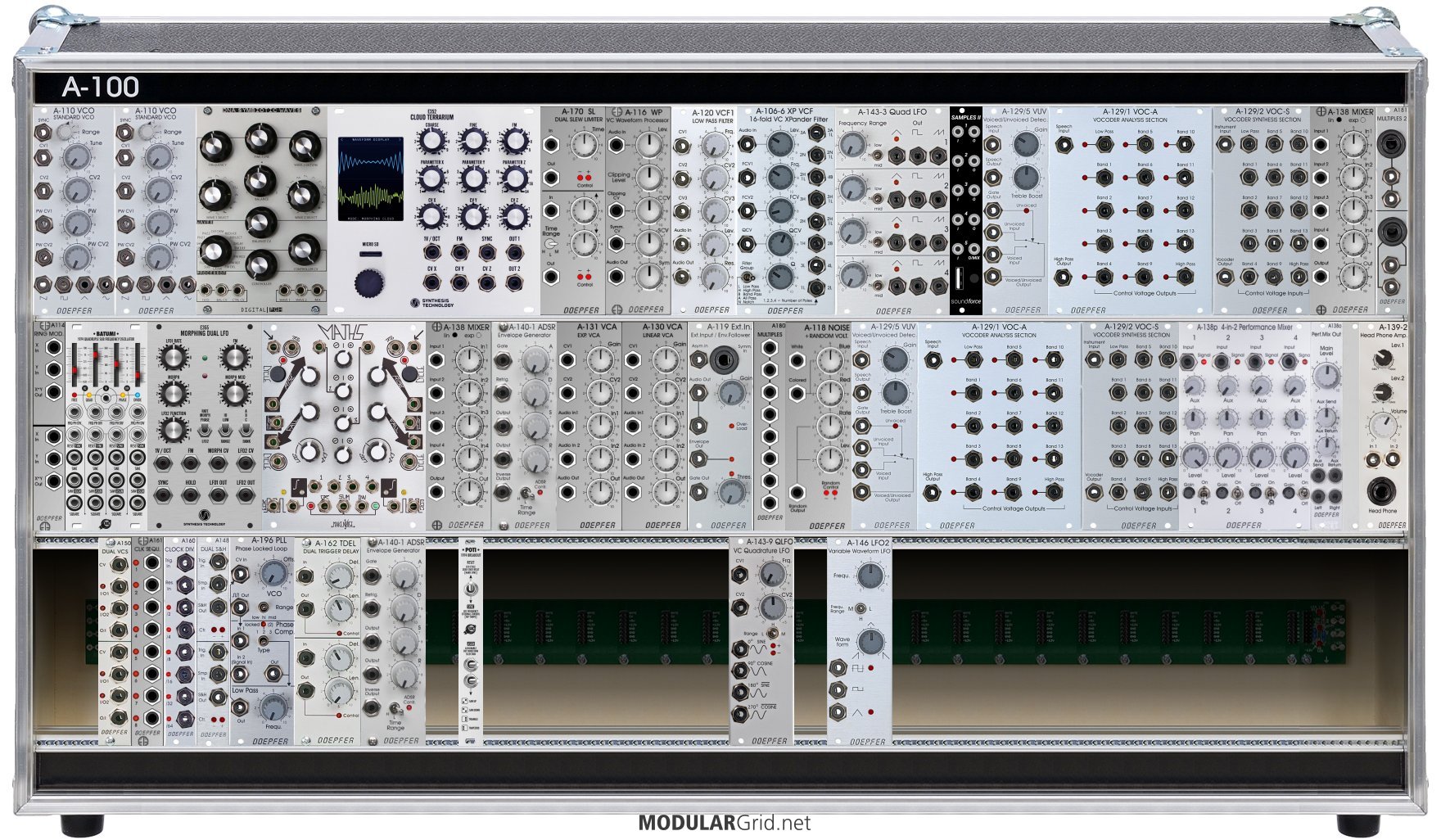
Task: Click the HOLD jack on E355 Morphing Dual LFO
Action: 191,497
